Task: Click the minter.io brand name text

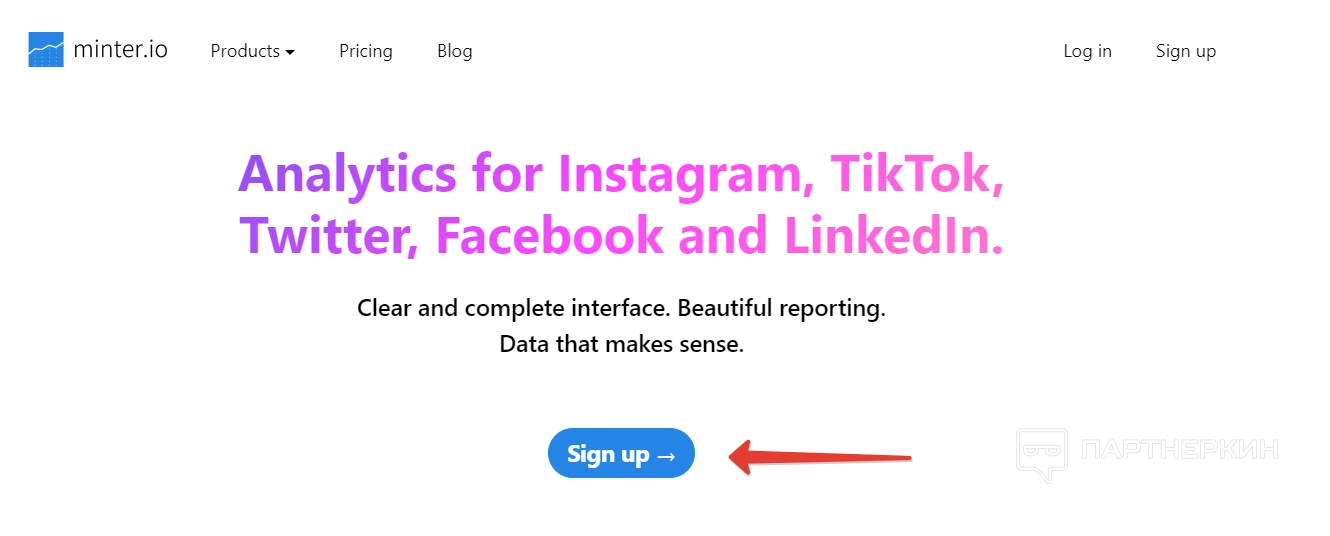Action: tap(120, 50)
